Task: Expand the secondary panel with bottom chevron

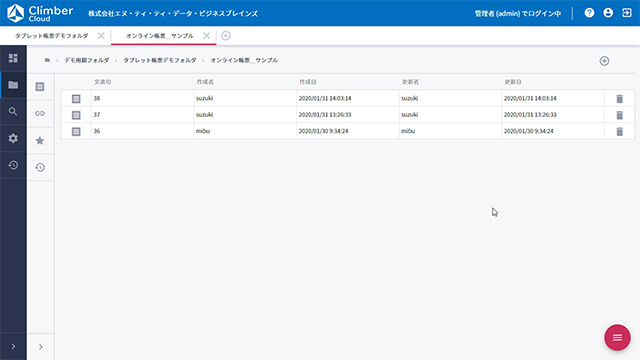Action: click(40, 347)
